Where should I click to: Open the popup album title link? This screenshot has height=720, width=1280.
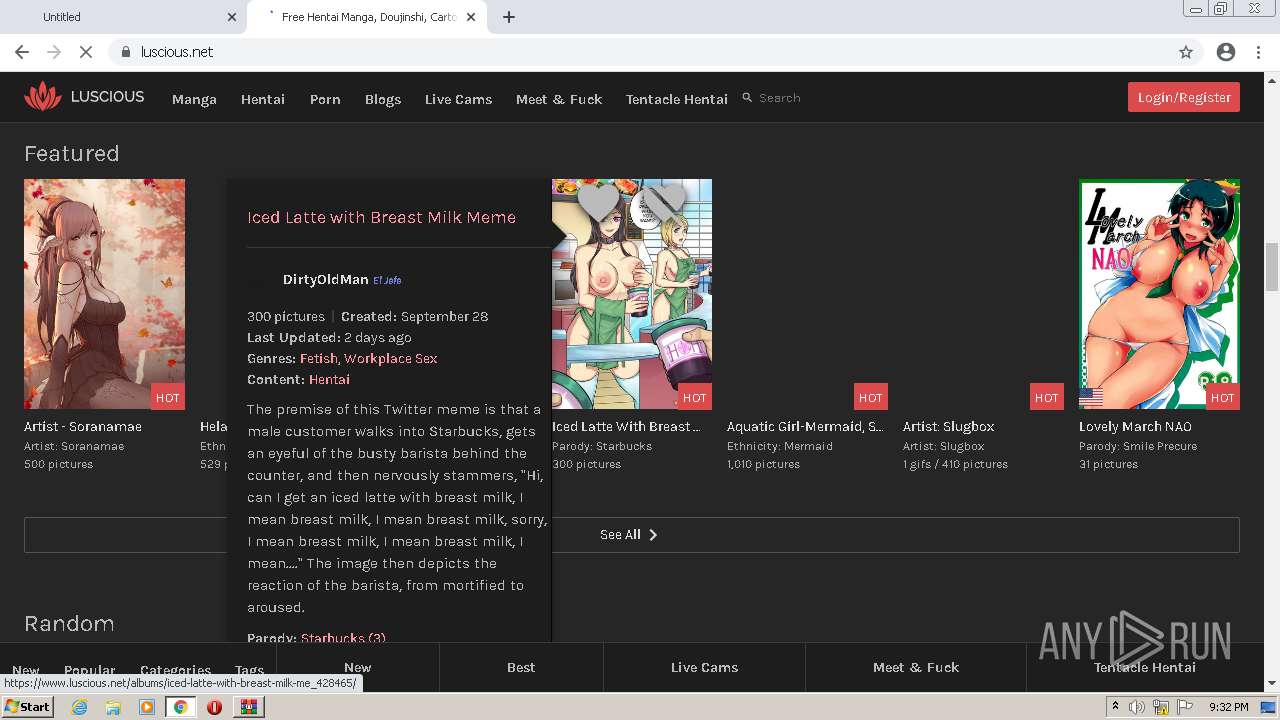tap(381, 217)
